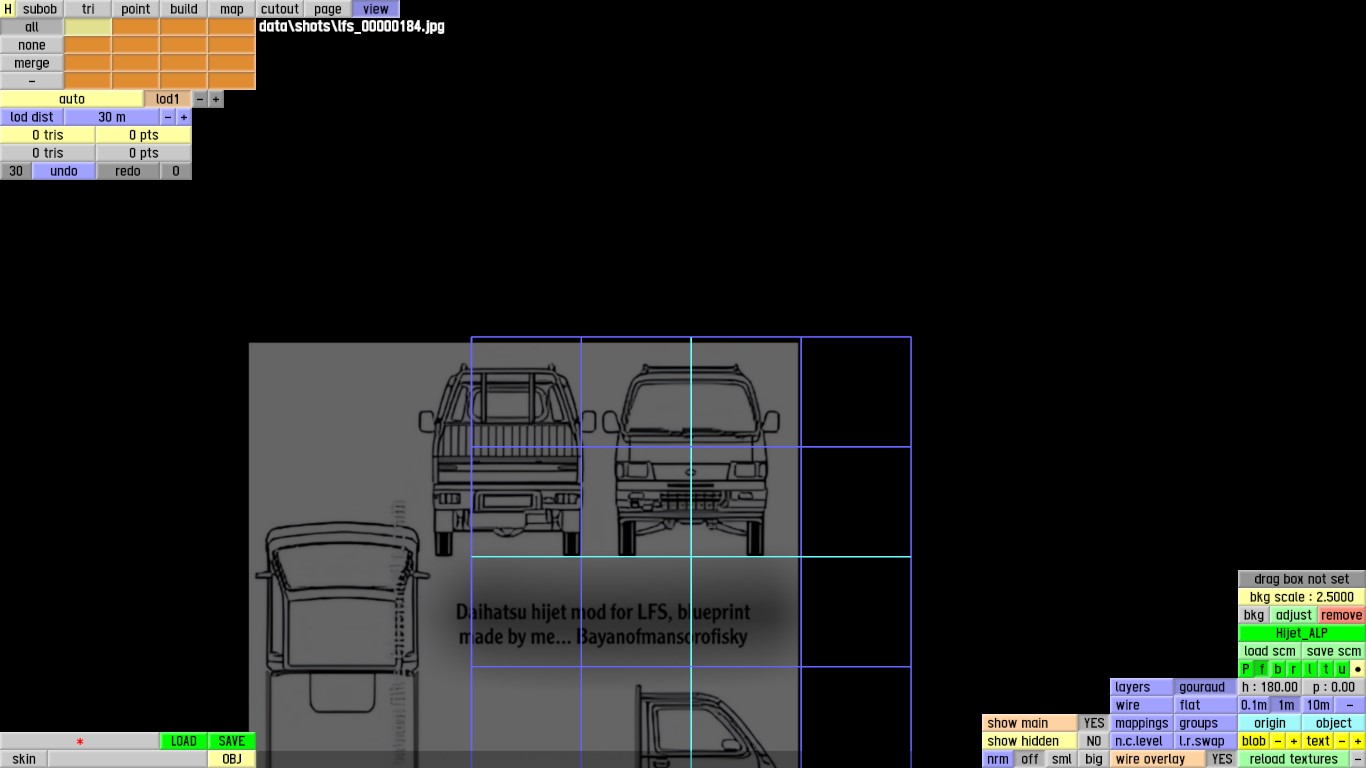Redo the last undone edit
The width and height of the screenshot is (1366, 768).
pyautogui.click(x=128, y=171)
